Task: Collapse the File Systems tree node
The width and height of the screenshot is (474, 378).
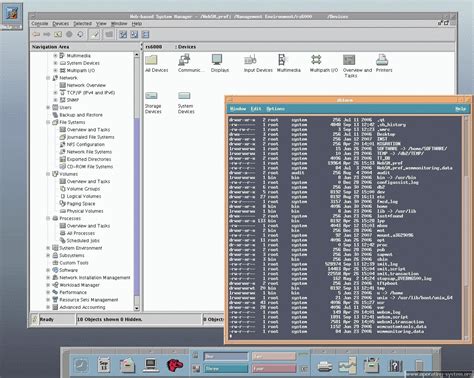Action: click(48, 122)
